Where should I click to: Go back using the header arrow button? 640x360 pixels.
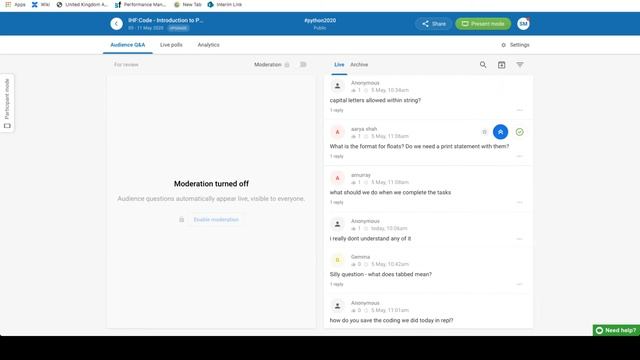pos(116,24)
